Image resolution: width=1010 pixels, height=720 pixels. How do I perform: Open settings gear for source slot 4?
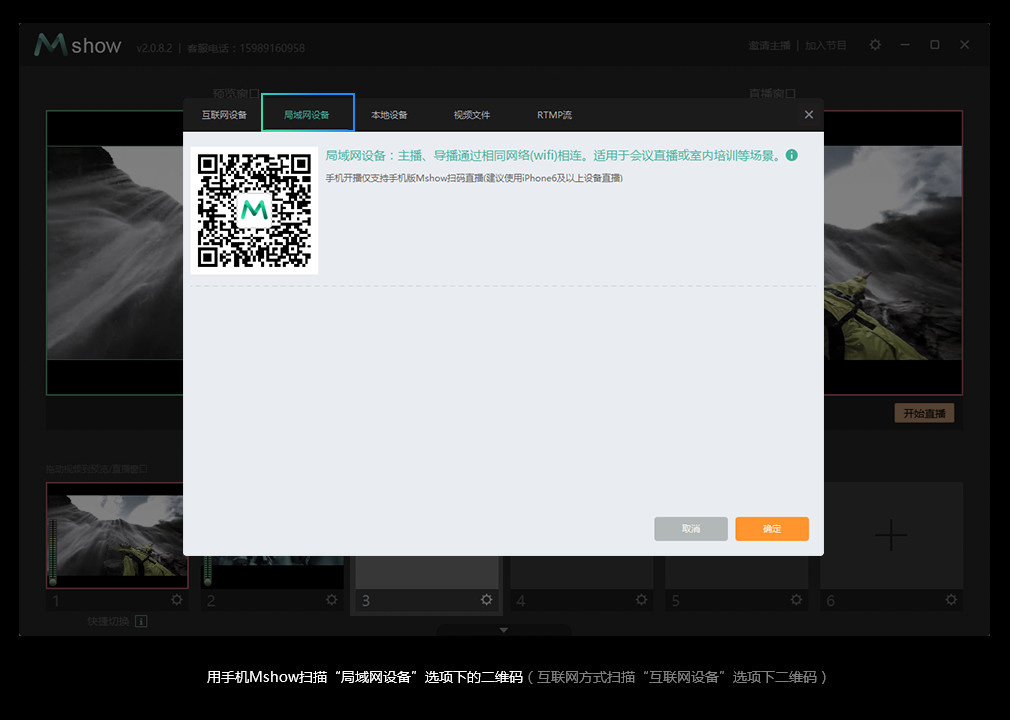click(642, 600)
